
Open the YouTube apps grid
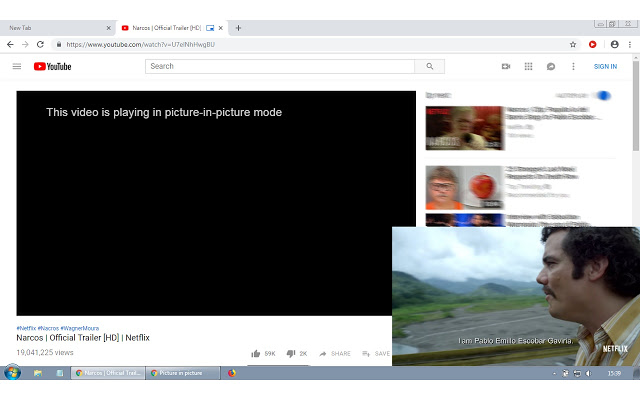click(x=528, y=66)
